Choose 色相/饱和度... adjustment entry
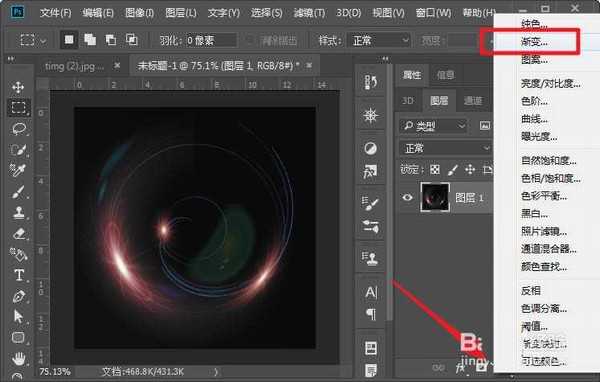Viewport: 600px width, 382px height. point(551,178)
